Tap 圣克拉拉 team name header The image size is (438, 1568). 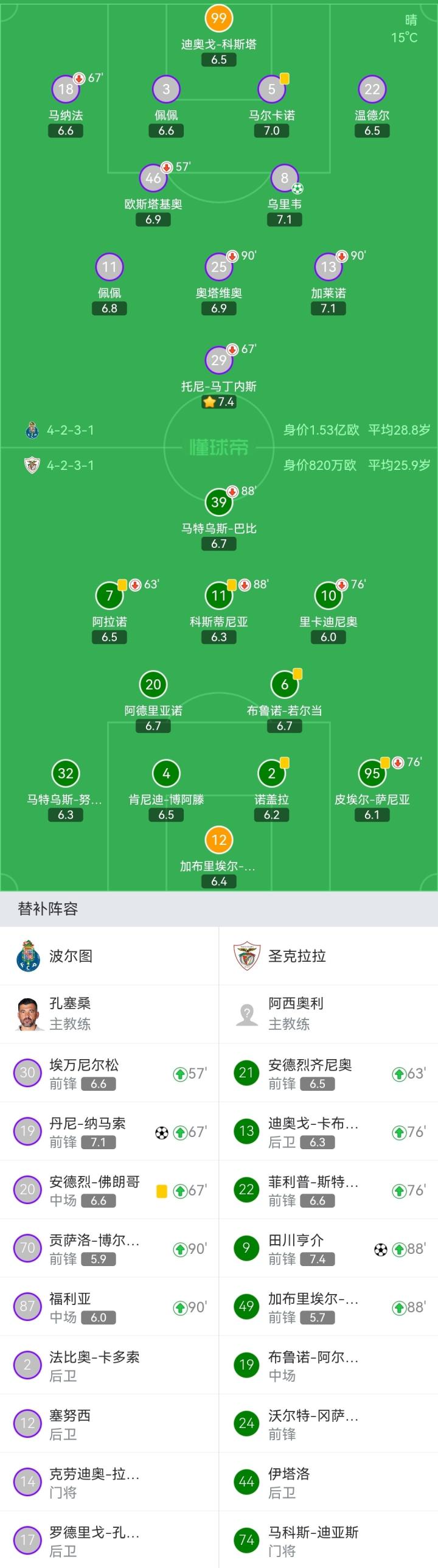tap(297, 956)
